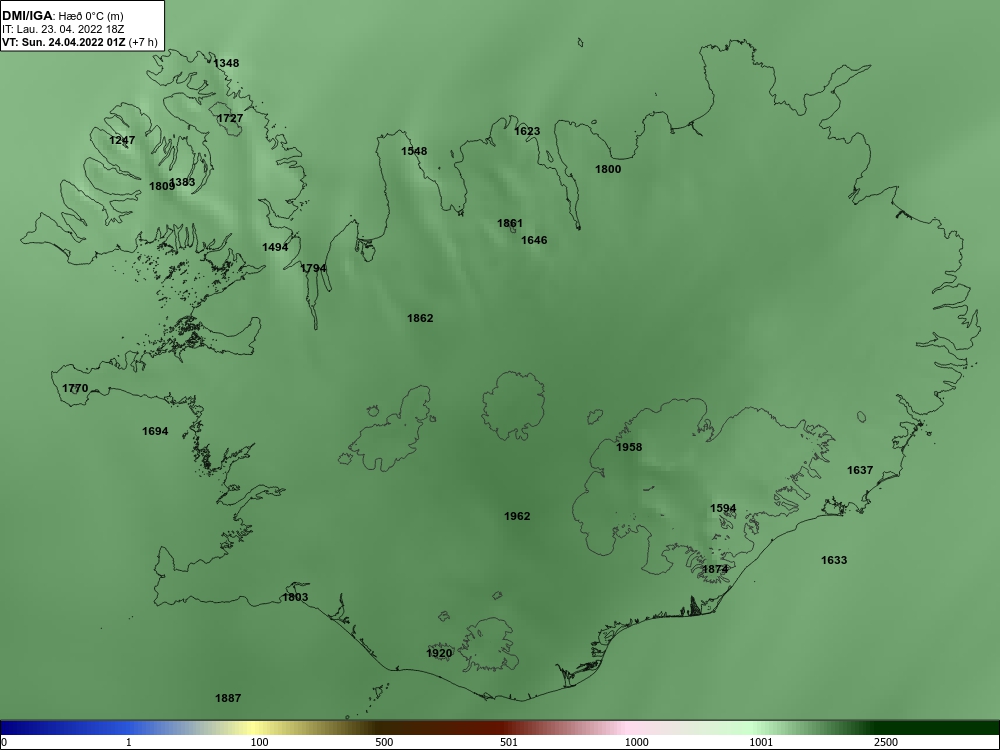1000x750 pixels.
Task: Click the 1874 label near the coast
Action: pos(715,569)
